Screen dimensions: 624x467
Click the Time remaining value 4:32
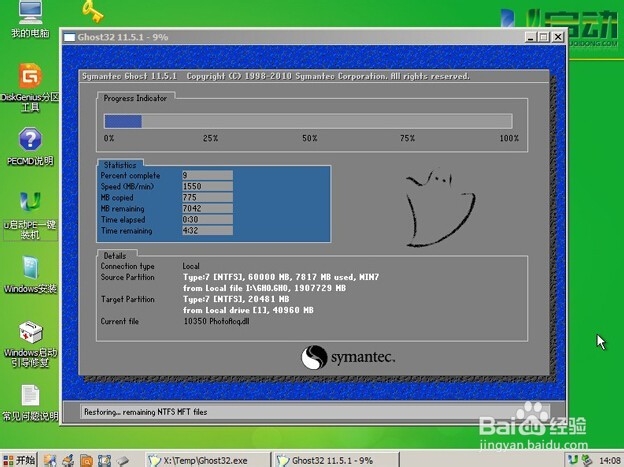[207, 231]
